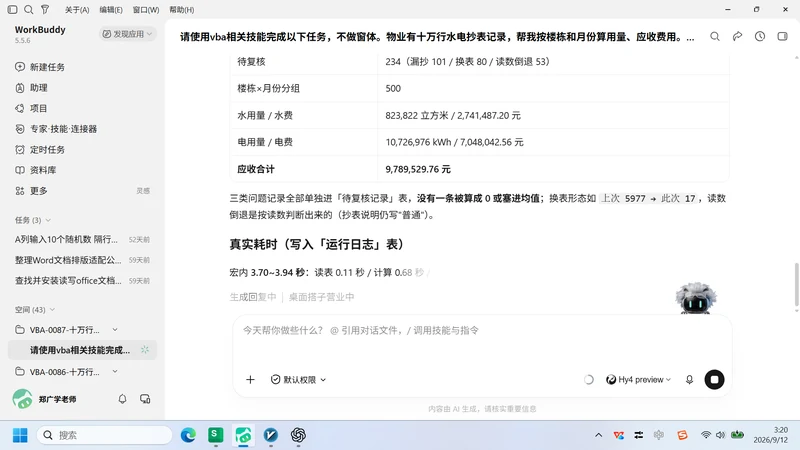The height and width of the screenshot is (450, 800).
Task: Click the robot mascot avatar
Action: click(x=695, y=298)
